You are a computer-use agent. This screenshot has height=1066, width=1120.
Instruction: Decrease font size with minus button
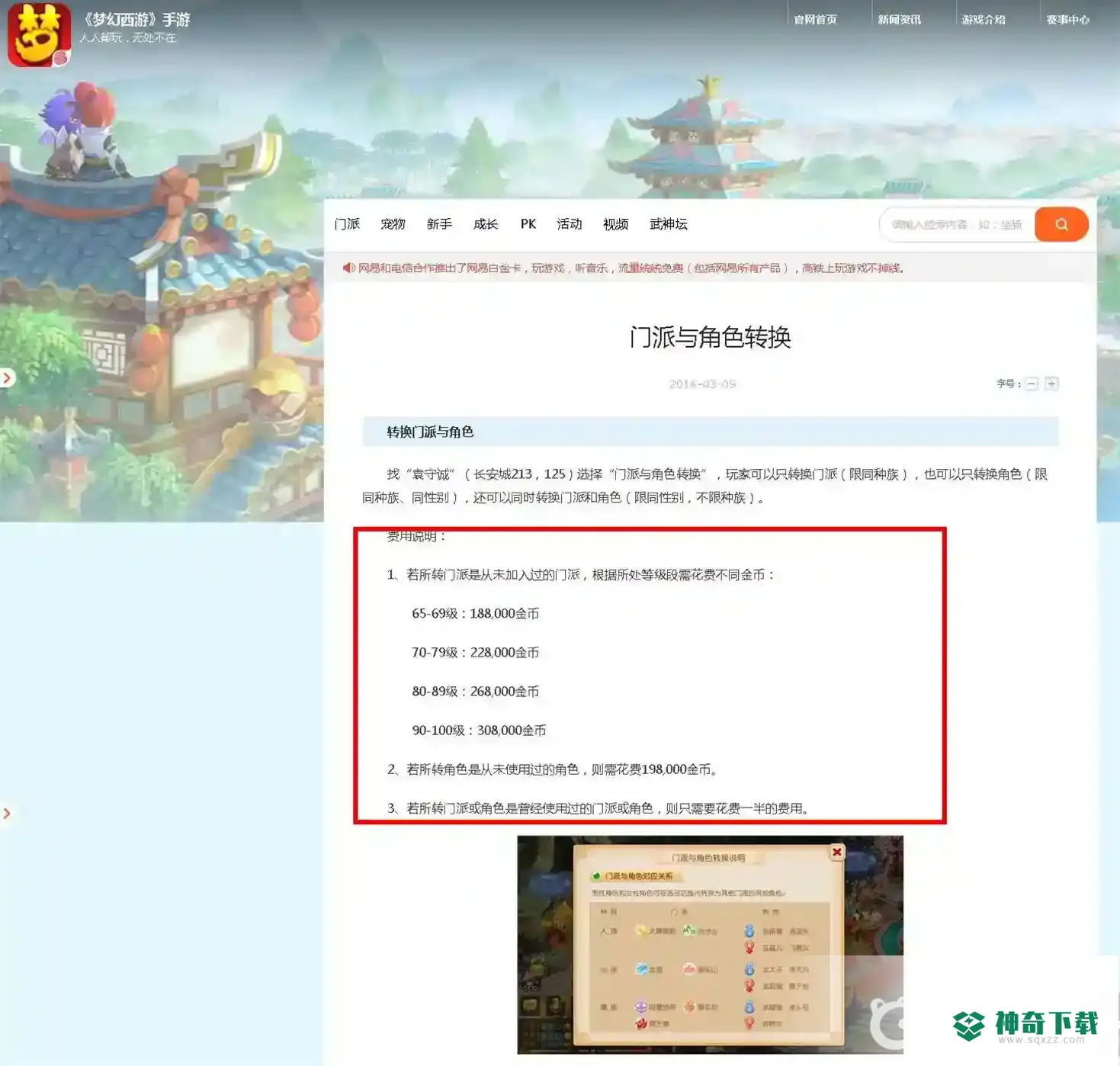click(1032, 384)
